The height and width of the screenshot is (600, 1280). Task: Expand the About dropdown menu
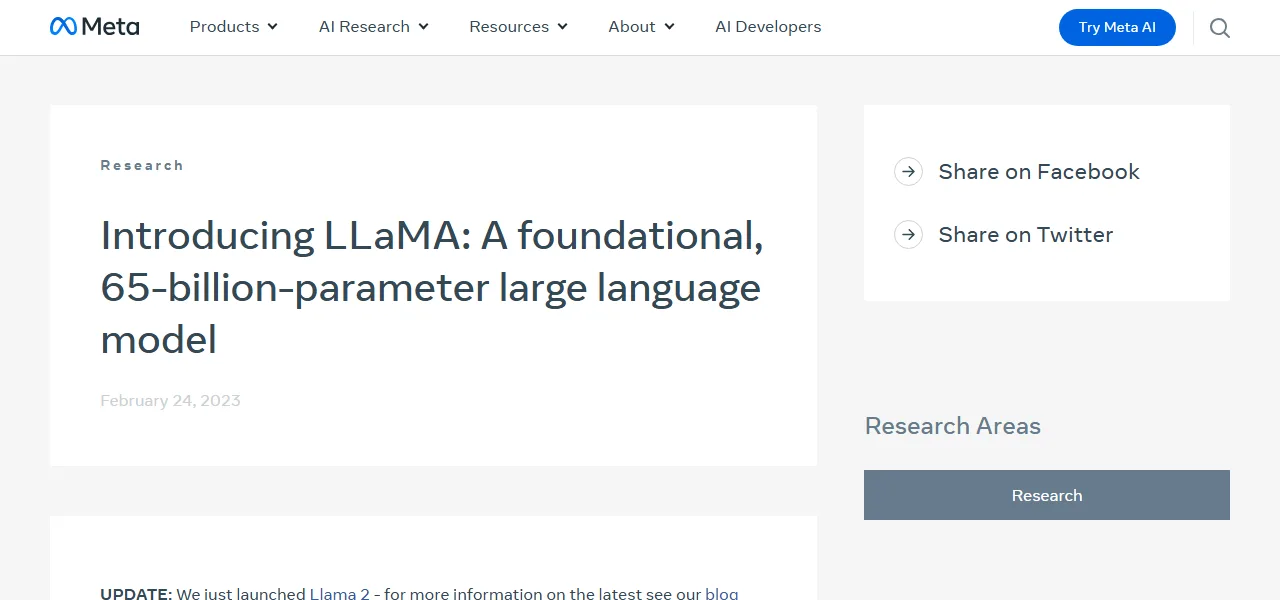(x=642, y=27)
